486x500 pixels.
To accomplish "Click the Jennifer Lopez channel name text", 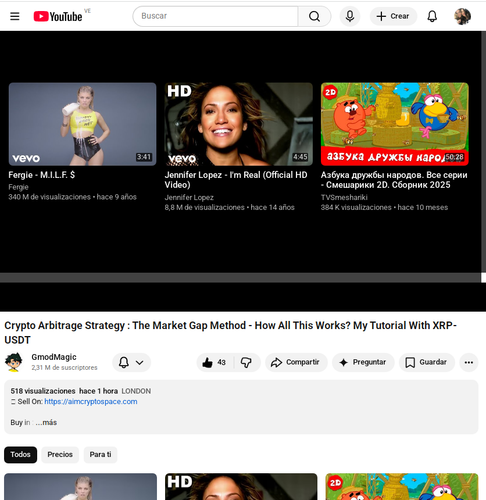I will coord(189,197).
